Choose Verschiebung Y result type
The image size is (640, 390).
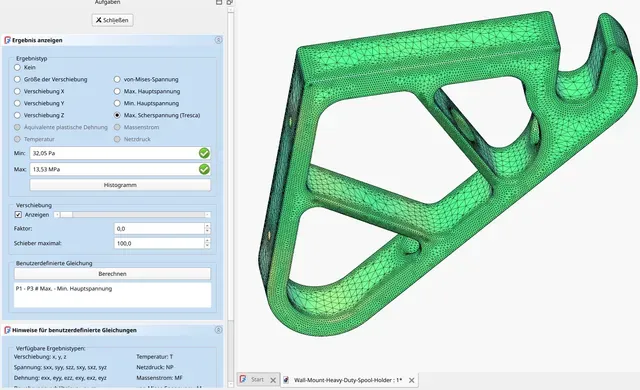17,103
